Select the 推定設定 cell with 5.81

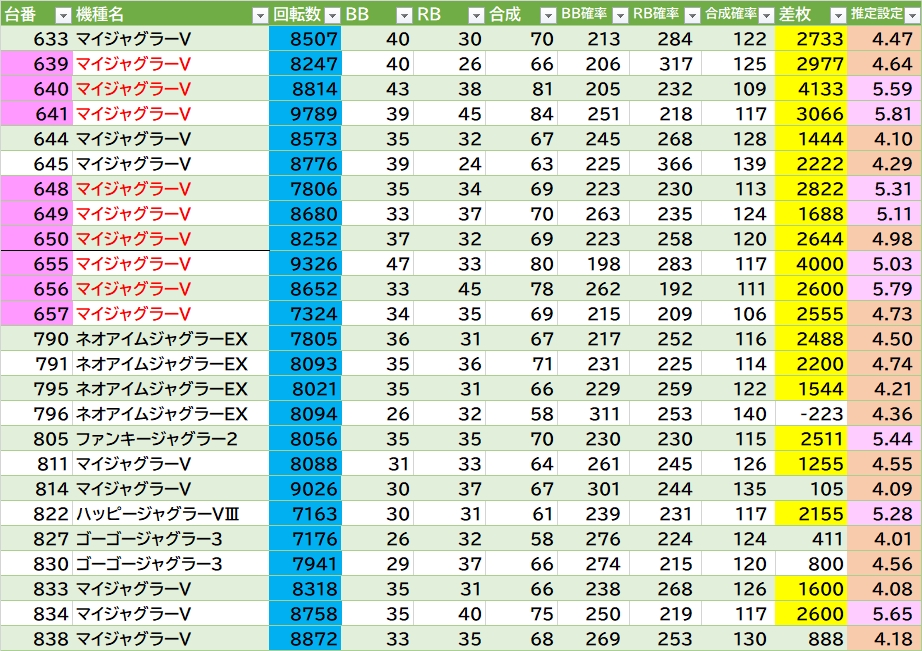(x=884, y=114)
